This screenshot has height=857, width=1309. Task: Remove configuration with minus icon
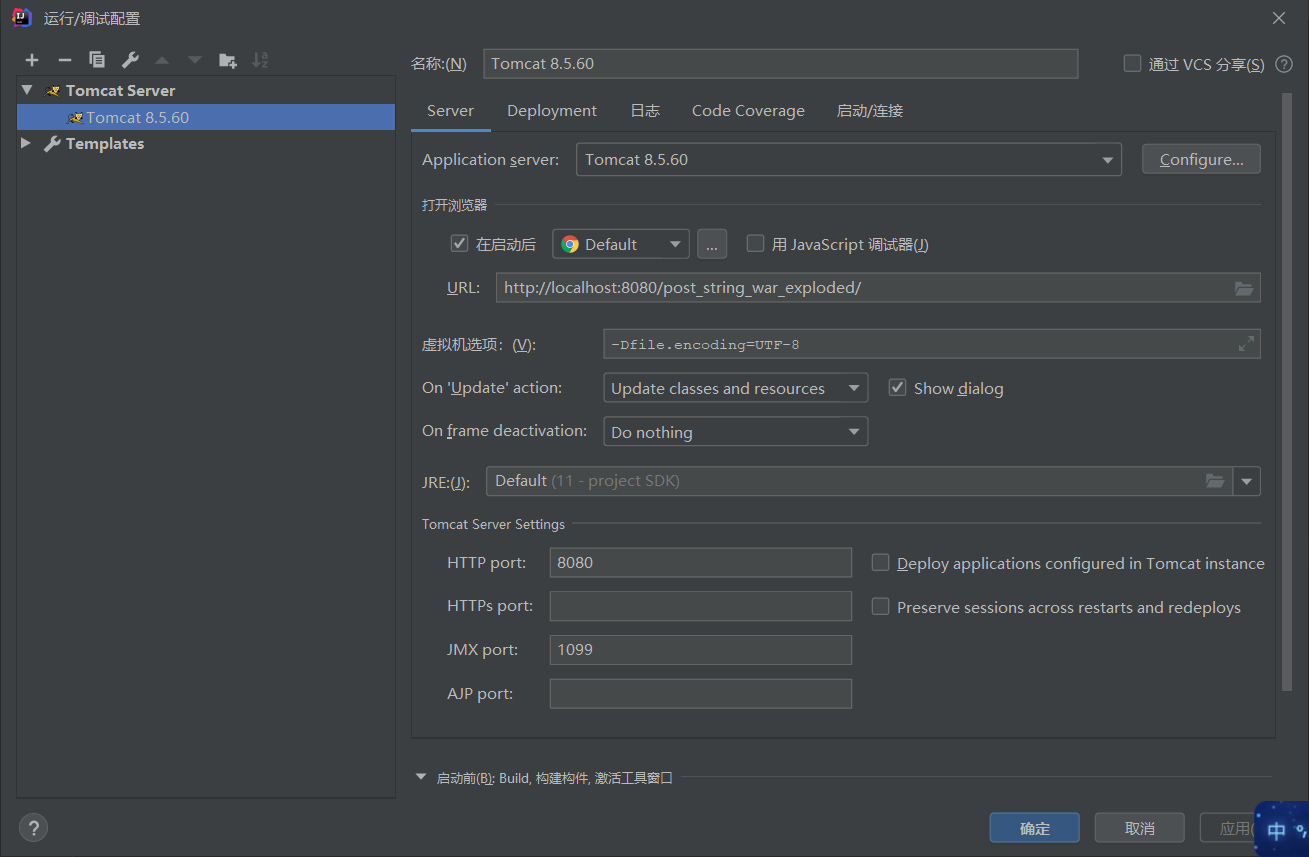[x=64, y=60]
